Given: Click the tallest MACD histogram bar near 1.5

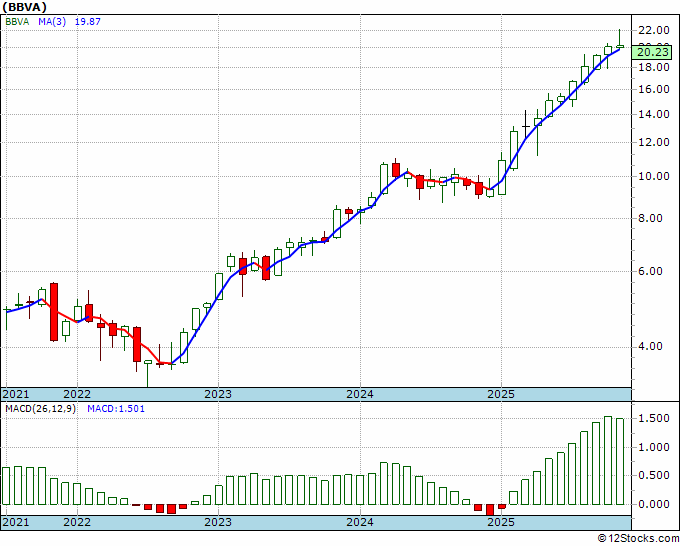Looking at the screenshot, I should (x=608, y=461).
